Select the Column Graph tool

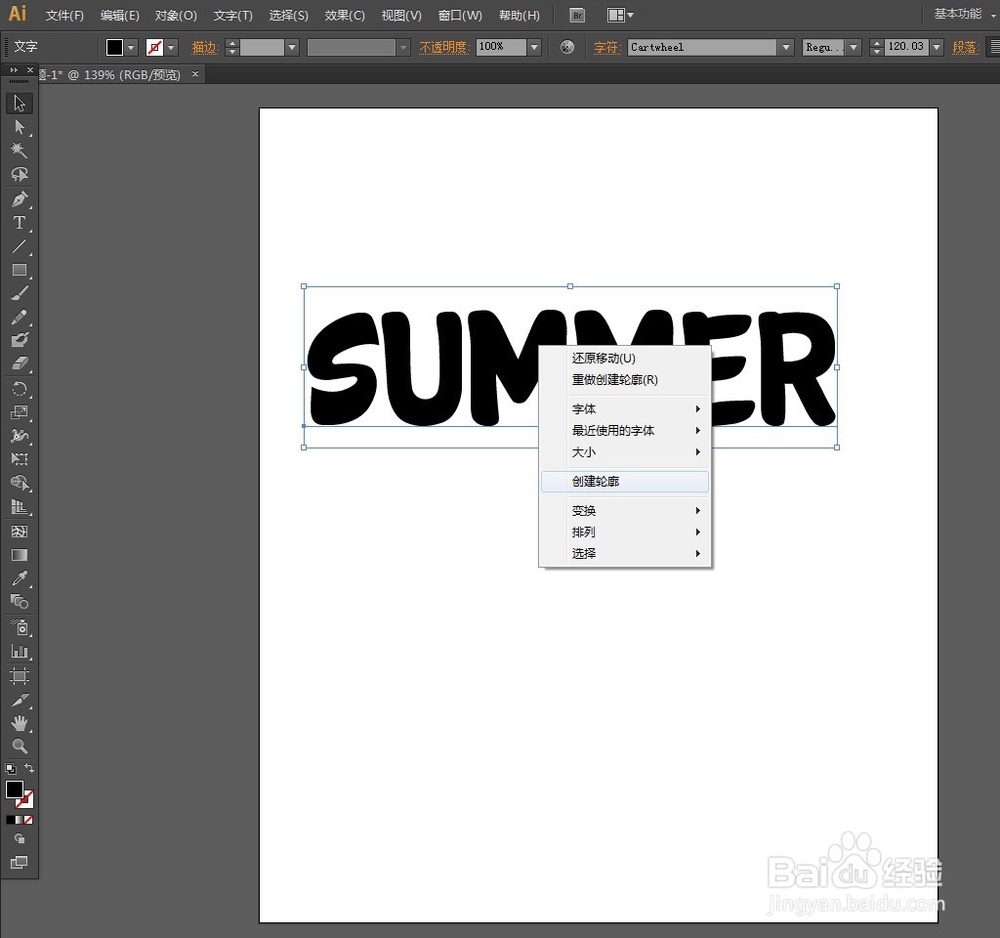19,652
